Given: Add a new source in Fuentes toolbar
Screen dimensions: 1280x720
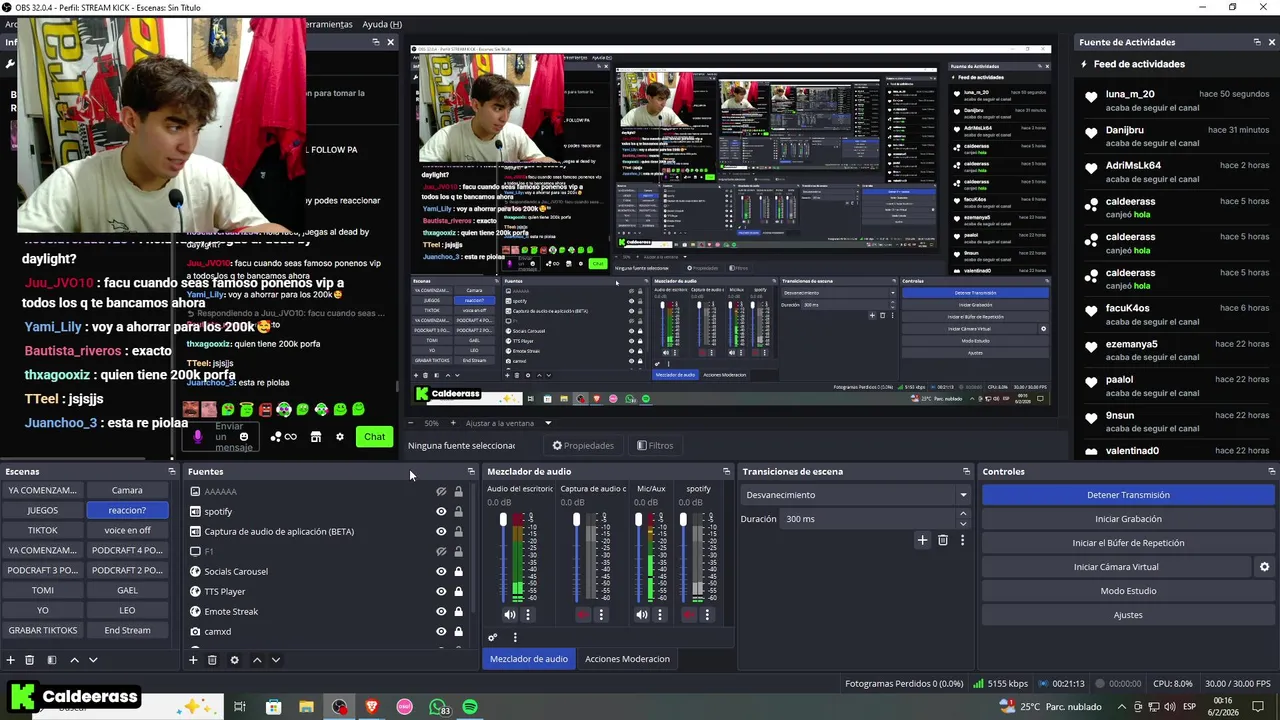Looking at the screenshot, I should coord(193,660).
